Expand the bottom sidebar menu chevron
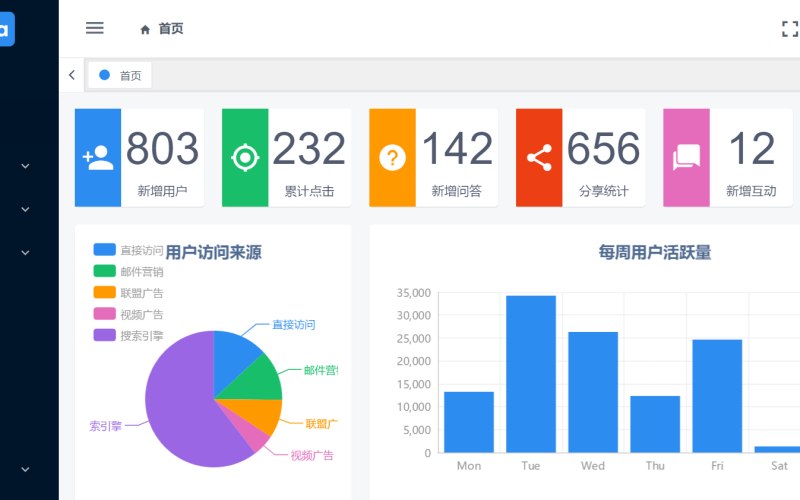Viewport: 800px width, 500px height. pos(25,469)
